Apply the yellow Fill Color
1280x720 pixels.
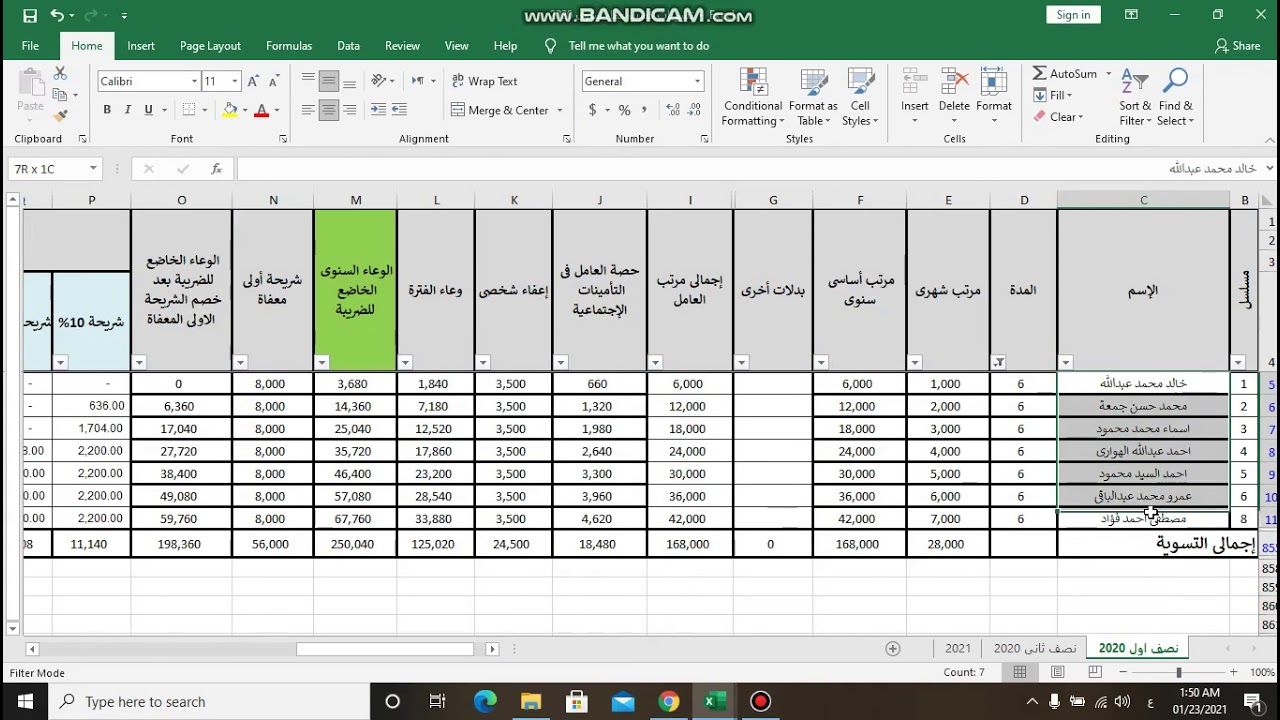pyautogui.click(x=230, y=110)
